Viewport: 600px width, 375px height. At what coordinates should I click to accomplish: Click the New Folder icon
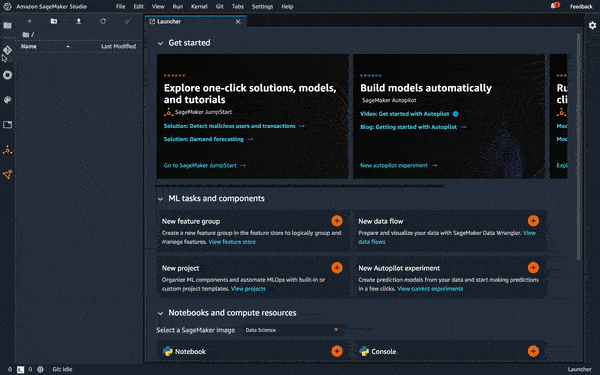(54, 21)
